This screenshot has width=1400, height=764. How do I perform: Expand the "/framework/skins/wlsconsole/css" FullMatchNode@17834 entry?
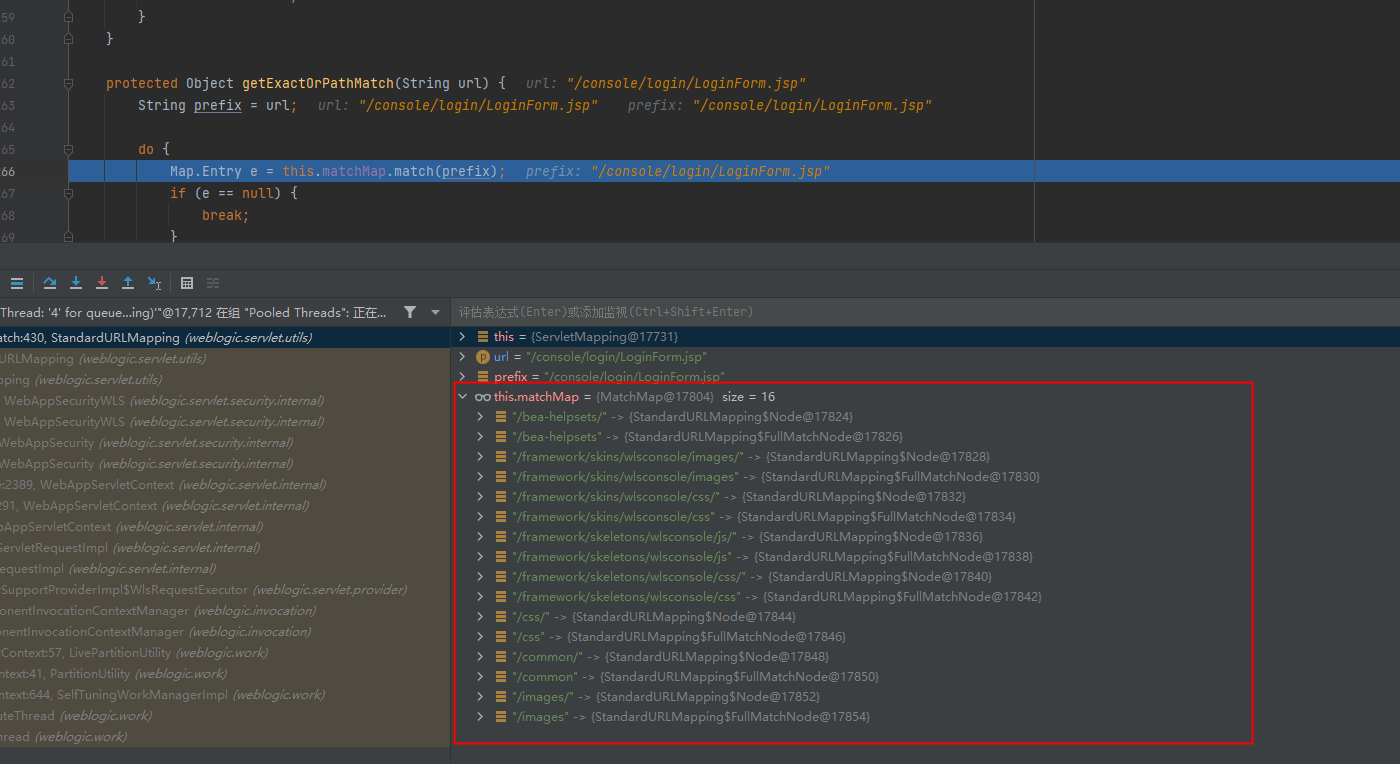click(x=481, y=517)
